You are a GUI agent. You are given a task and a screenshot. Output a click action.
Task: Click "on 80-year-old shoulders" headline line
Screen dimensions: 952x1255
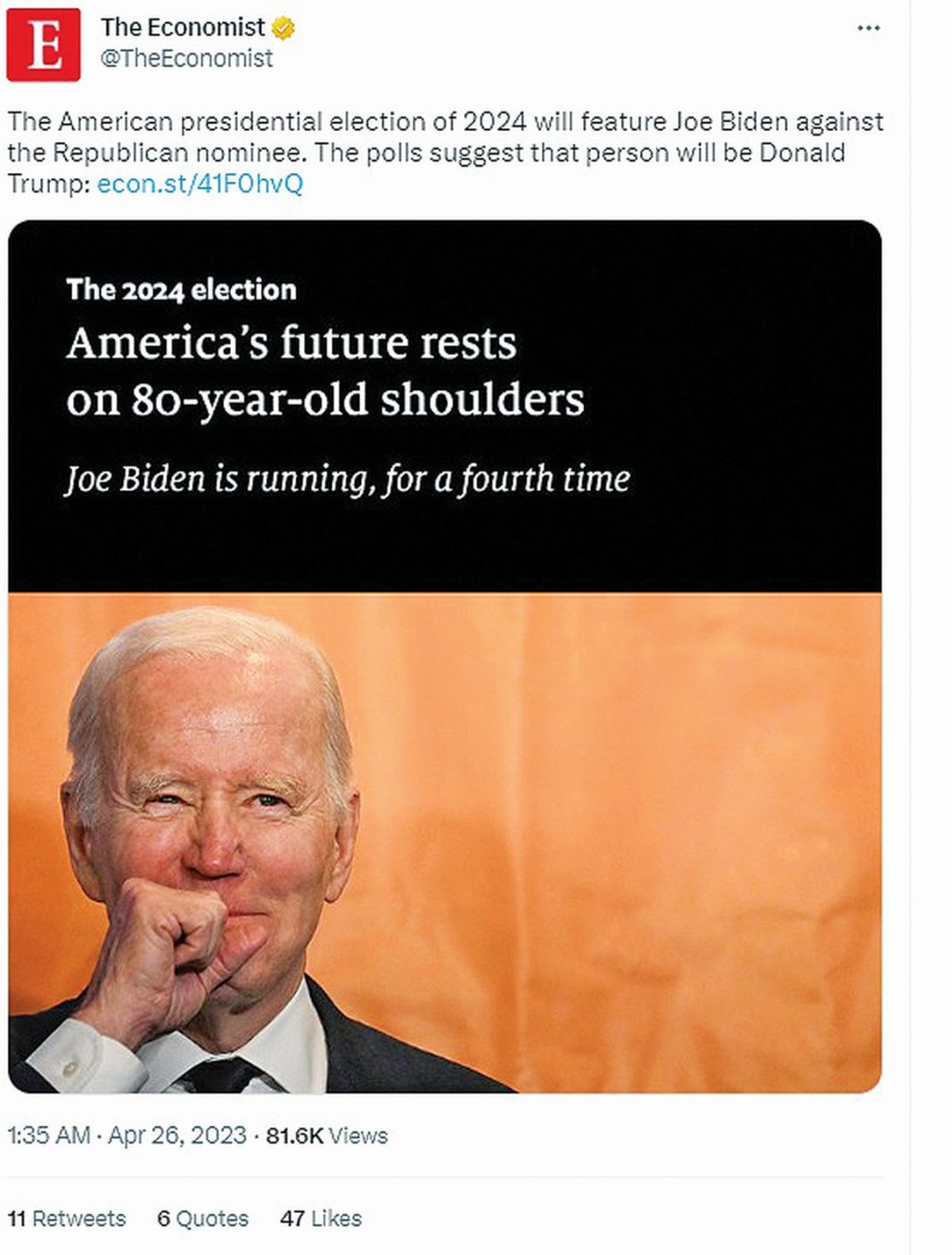pyautogui.click(x=325, y=400)
